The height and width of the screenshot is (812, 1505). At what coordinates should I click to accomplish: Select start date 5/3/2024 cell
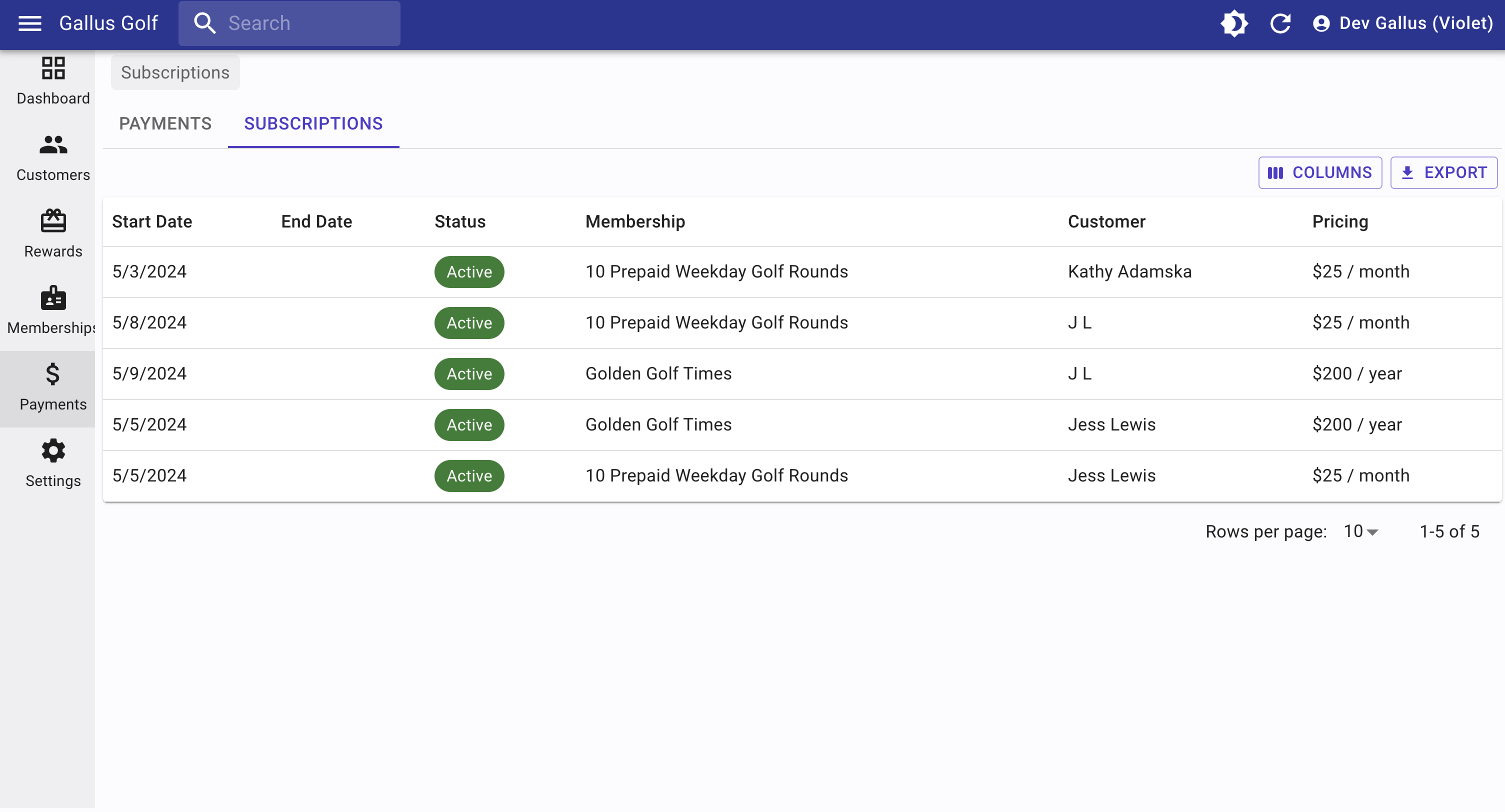tap(149, 271)
